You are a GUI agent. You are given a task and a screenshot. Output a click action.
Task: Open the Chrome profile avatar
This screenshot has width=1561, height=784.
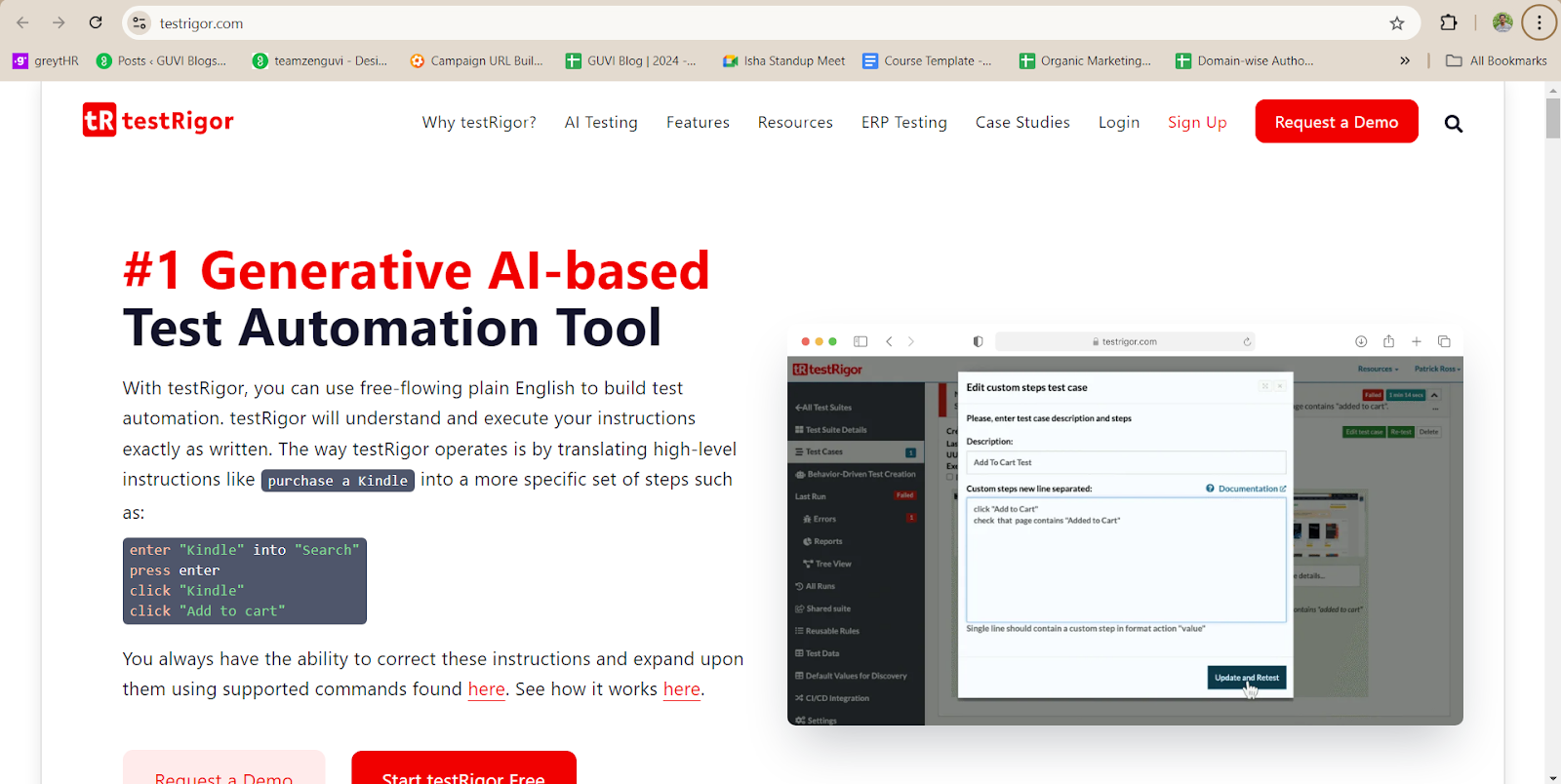[x=1502, y=22]
